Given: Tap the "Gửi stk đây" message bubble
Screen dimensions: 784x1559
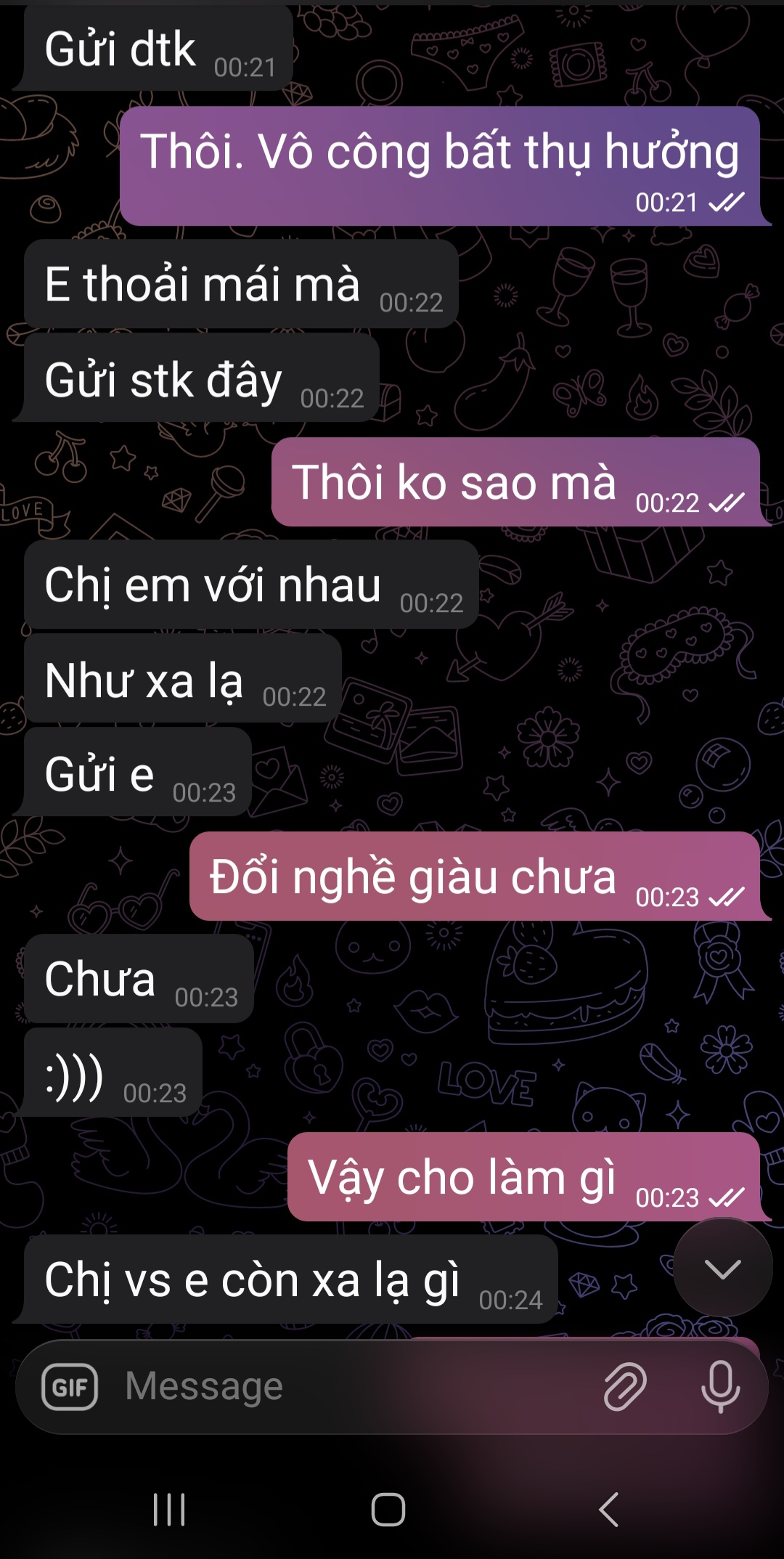Looking at the screenshot, I should [x=202, y=378].
